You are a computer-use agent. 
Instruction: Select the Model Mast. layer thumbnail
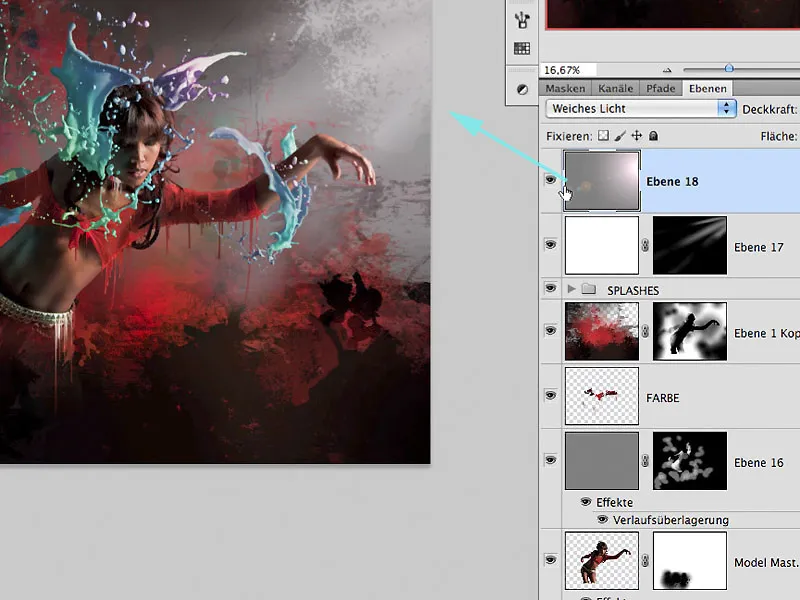pyautogui.click(x=602, y=560)
